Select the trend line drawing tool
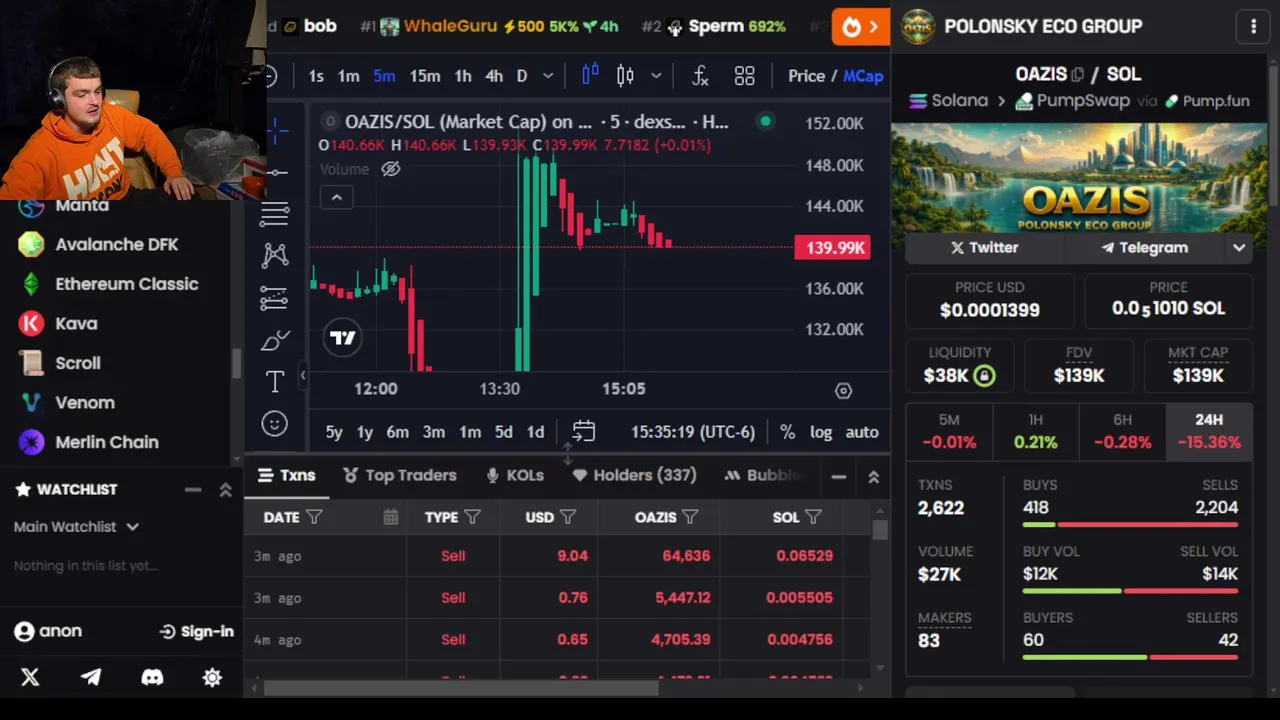 click(276, 172)
